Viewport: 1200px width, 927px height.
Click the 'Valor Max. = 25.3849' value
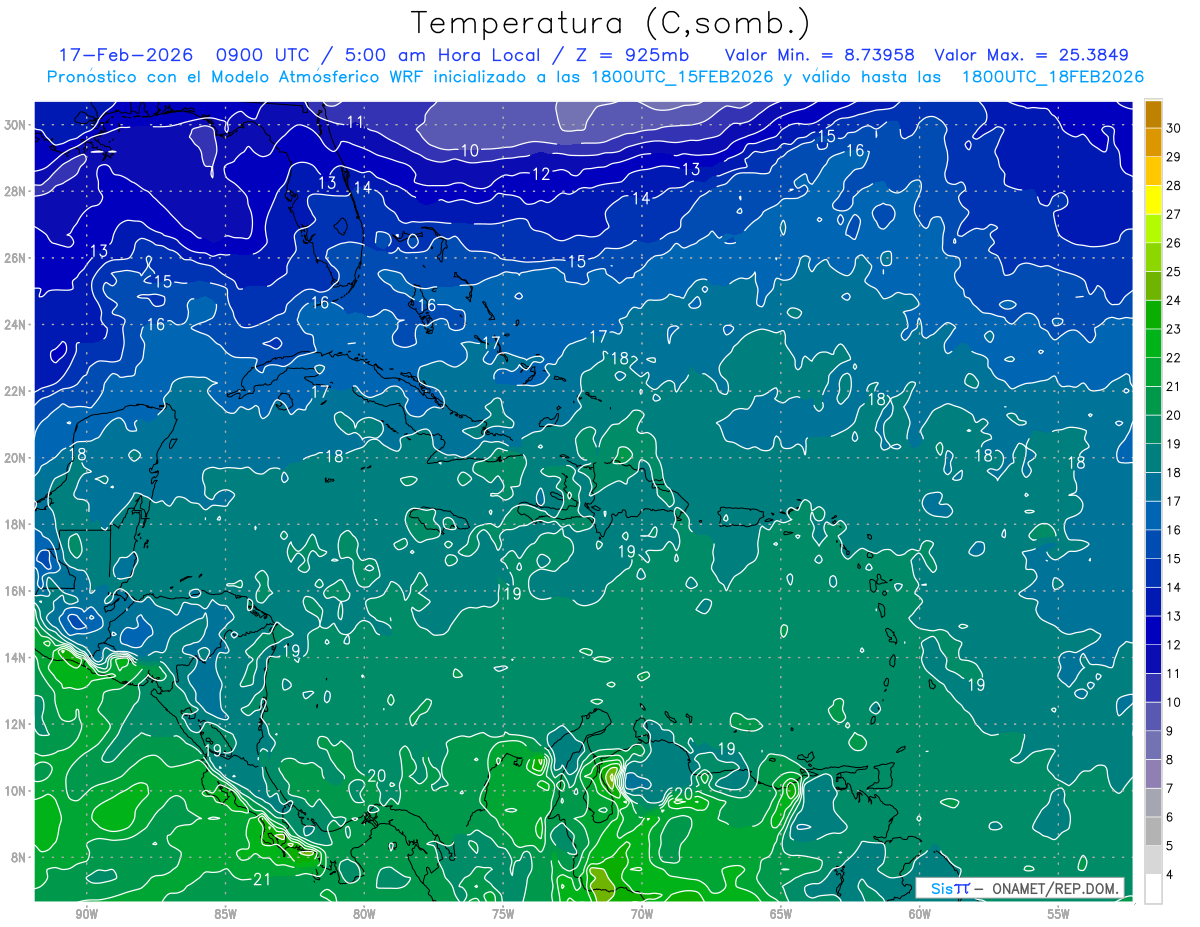tap(1032, 55)
